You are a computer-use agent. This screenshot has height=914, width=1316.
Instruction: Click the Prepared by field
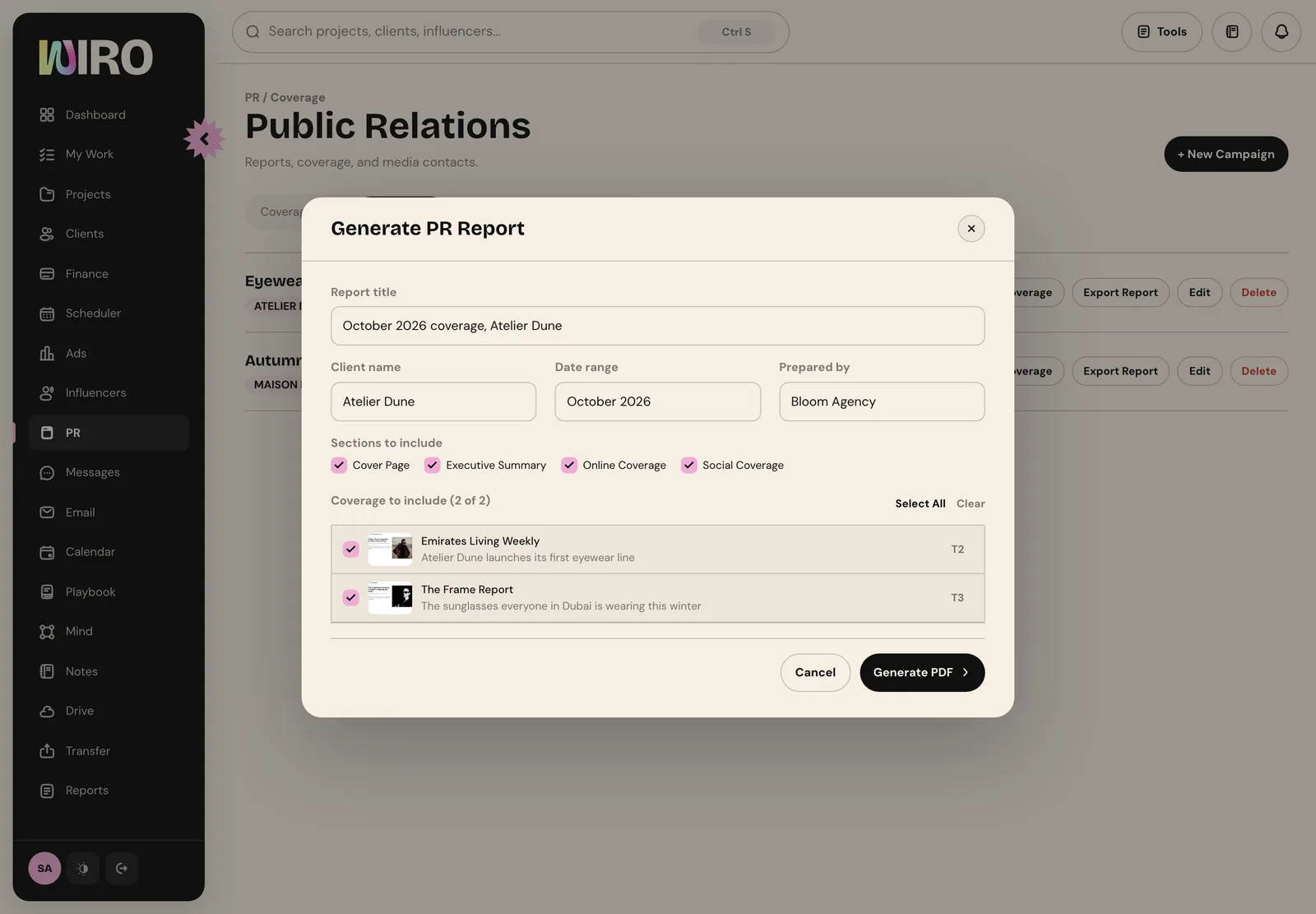[882, 401]
